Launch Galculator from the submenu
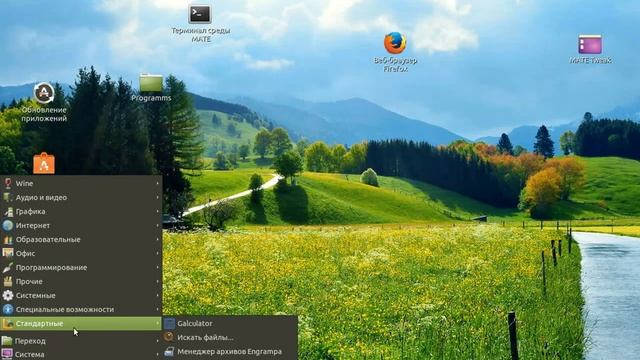640x360 pixels. point(230,324)
